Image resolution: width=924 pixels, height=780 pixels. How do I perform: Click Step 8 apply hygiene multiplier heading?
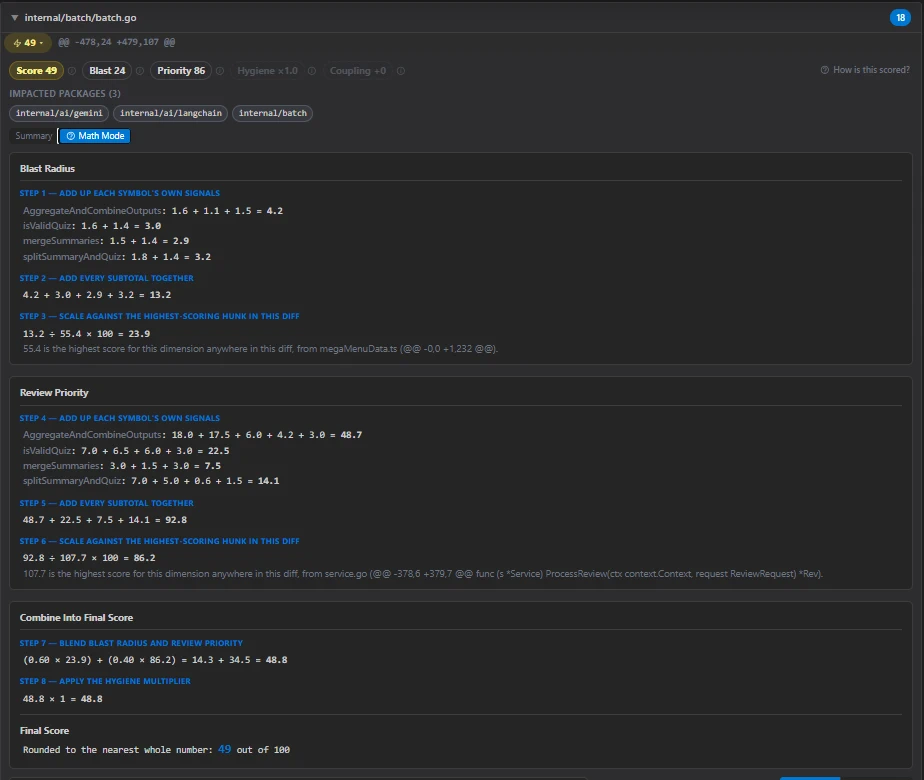[x=105, y=681]
